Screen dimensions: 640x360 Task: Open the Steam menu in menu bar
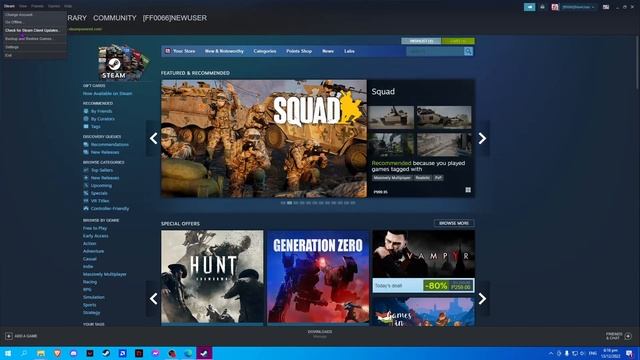click(x=9, y=6)
